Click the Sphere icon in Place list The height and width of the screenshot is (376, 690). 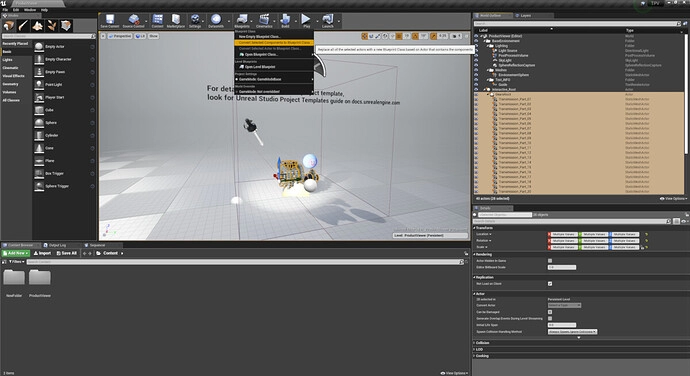[x=39, y=123]
